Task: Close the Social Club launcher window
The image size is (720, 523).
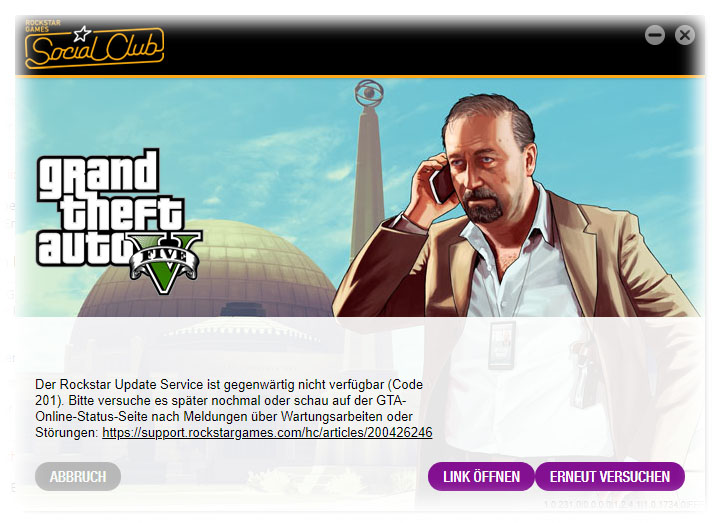Action: pyautogui.click(x=685, y=35)
